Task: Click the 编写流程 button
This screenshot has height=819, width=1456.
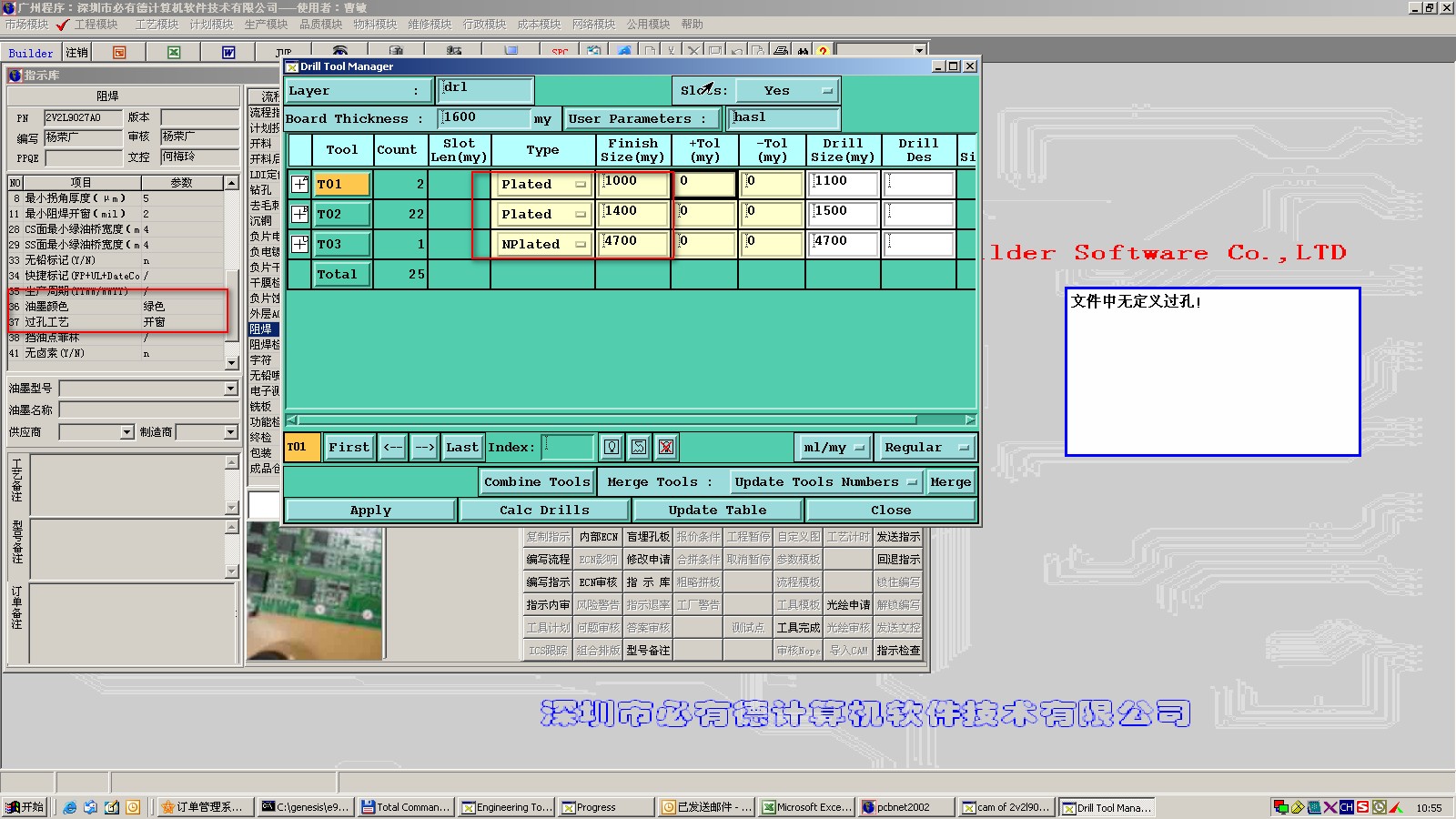Action: [548, 560]
